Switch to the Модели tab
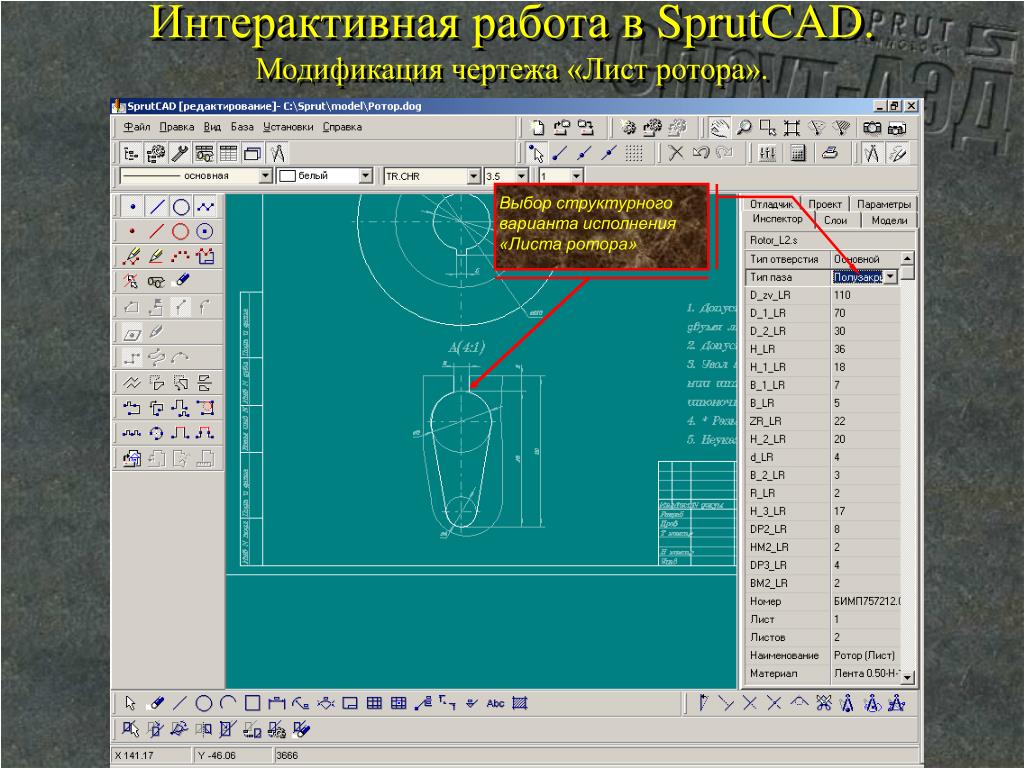 [x=889, y=221]
